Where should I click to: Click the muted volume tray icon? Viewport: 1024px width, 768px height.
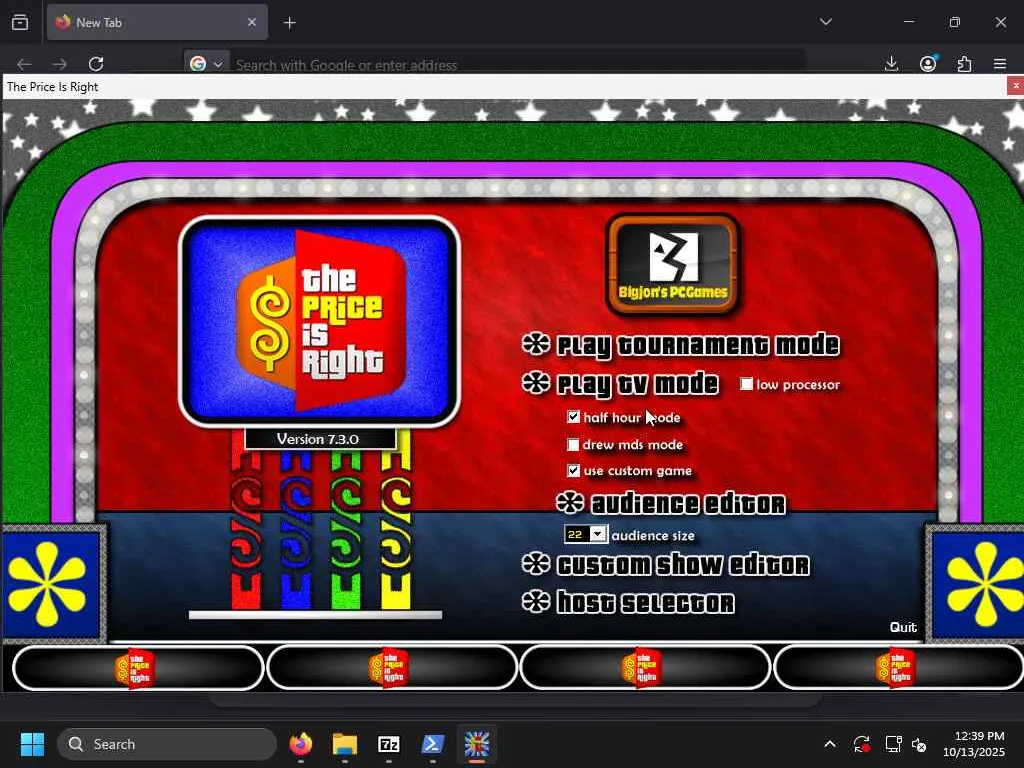tap(919, 744)
